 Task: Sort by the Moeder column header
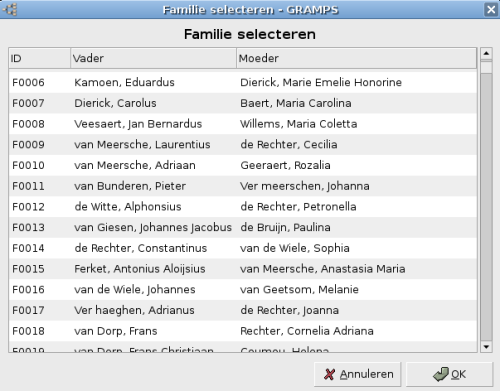(x=356, y=58)
